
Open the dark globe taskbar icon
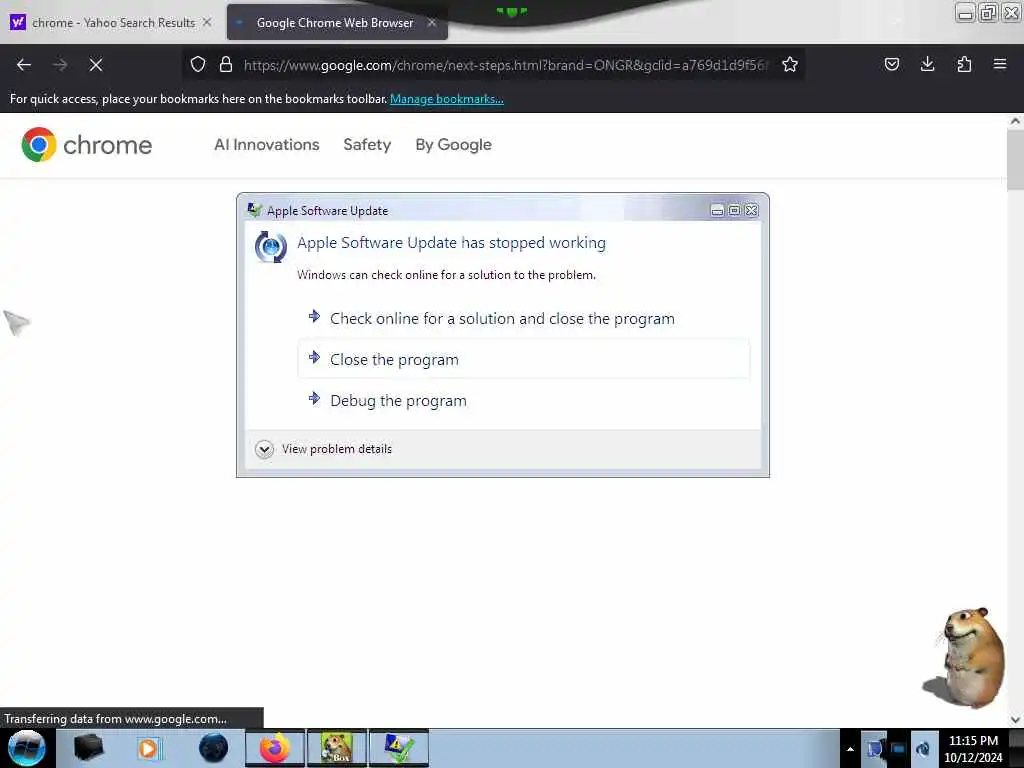click(213, 748)
